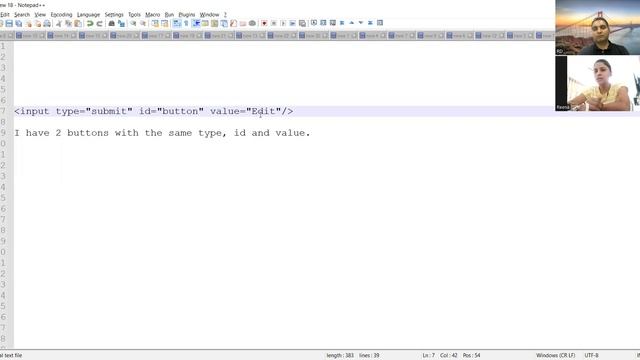
Task: Click 'lines : 39' in status bar
Action: (x=369, y=356)
